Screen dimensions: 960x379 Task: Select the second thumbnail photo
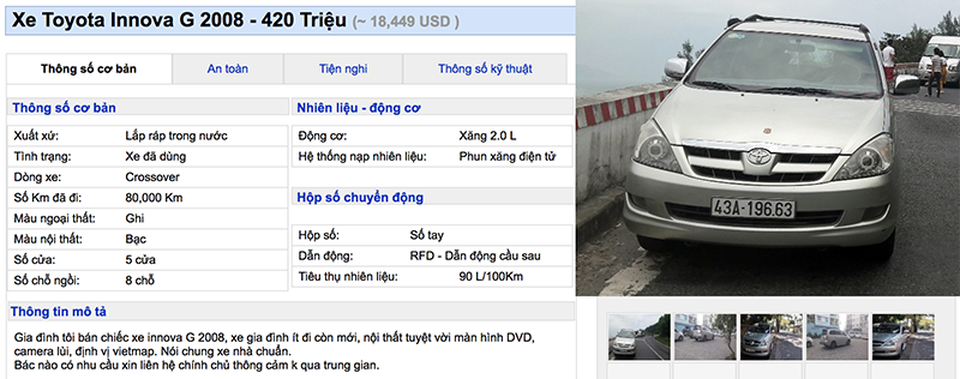click(705, 337)
